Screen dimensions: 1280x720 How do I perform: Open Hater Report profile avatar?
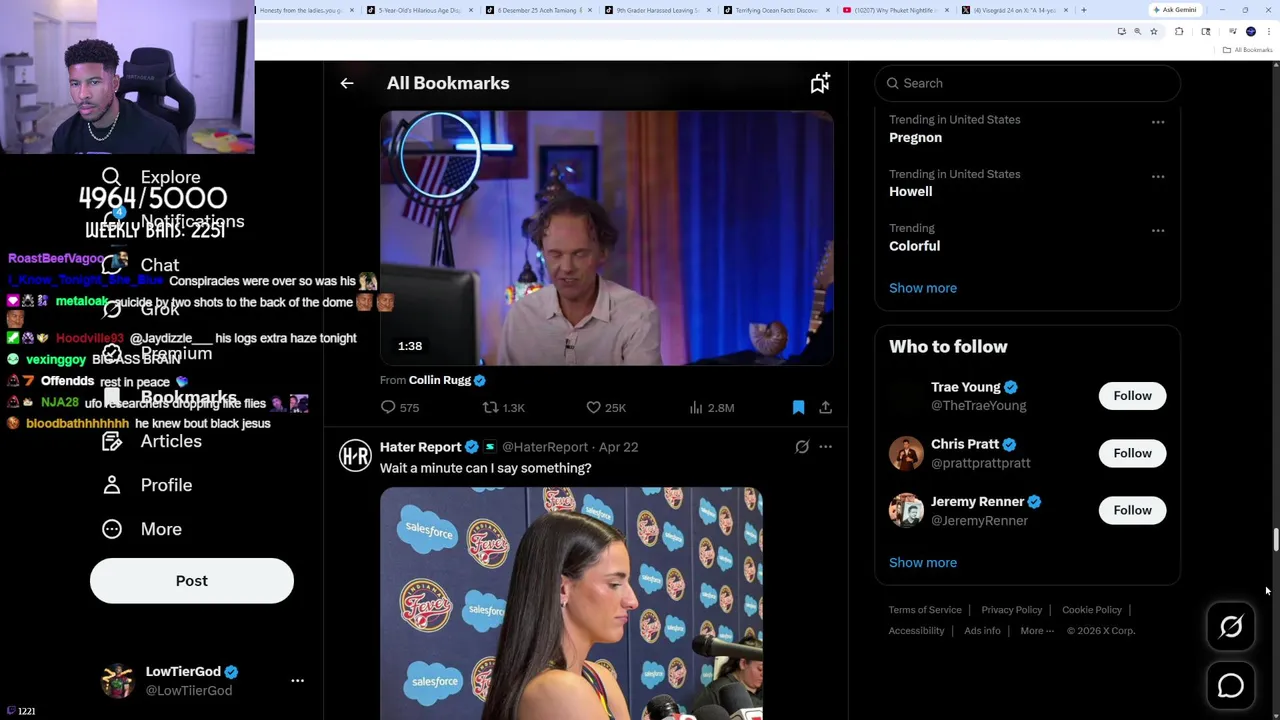355,456
